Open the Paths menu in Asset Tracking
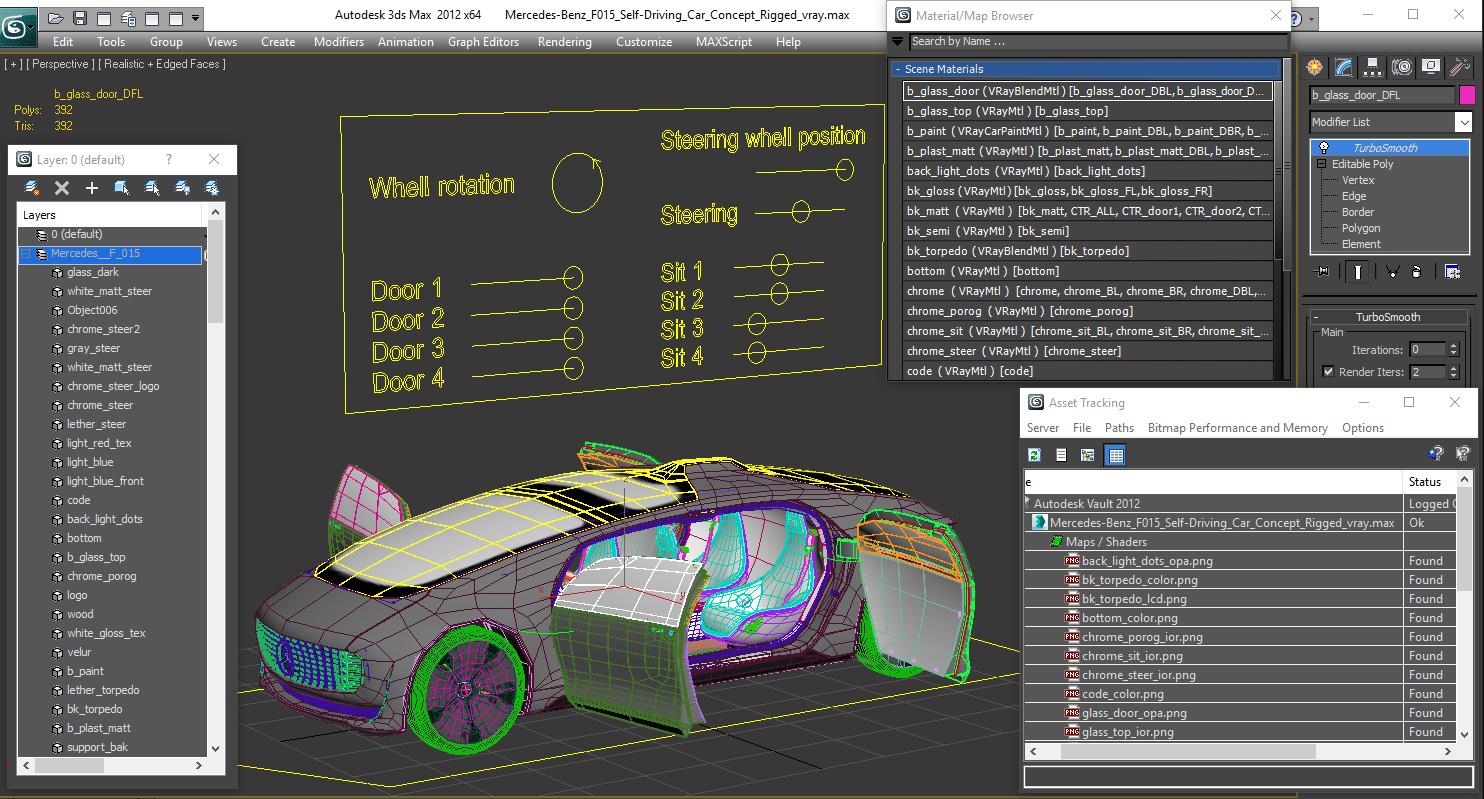 1119,428
